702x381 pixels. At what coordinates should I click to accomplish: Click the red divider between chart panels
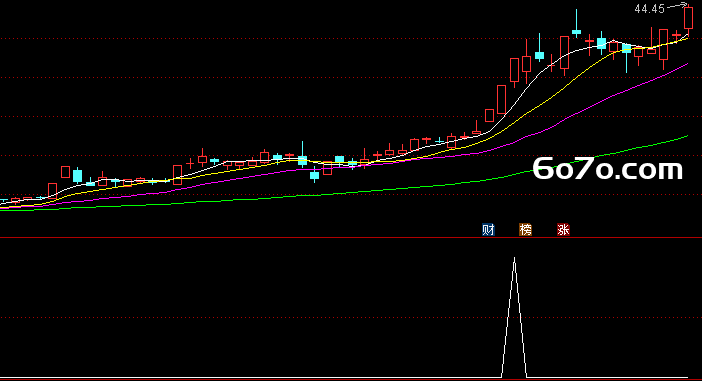(x=351, y=238)
